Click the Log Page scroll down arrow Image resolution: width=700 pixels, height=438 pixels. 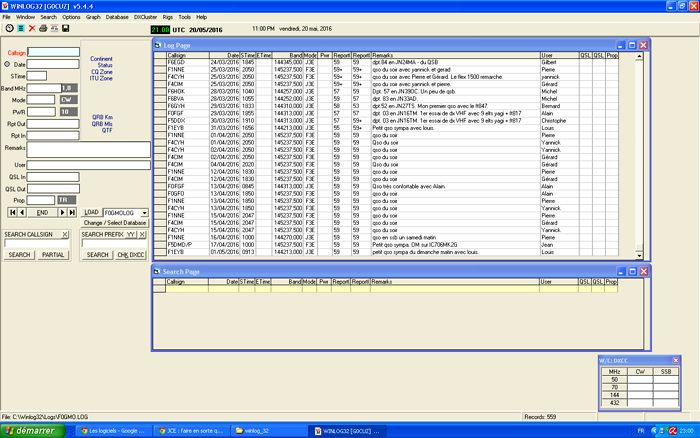pyautogui.click(x=639, y=256)
